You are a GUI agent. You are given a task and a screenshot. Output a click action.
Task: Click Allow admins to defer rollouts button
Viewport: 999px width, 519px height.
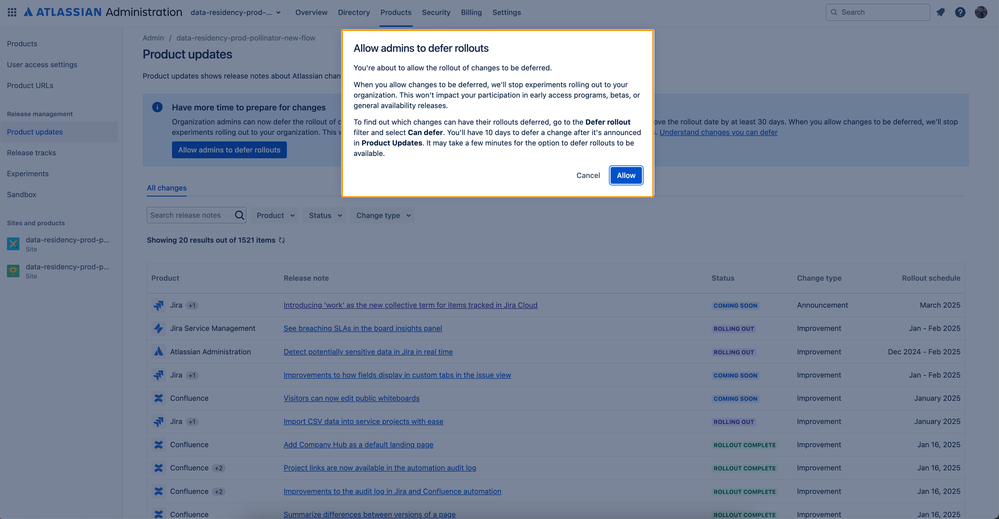tap(229, 150)
